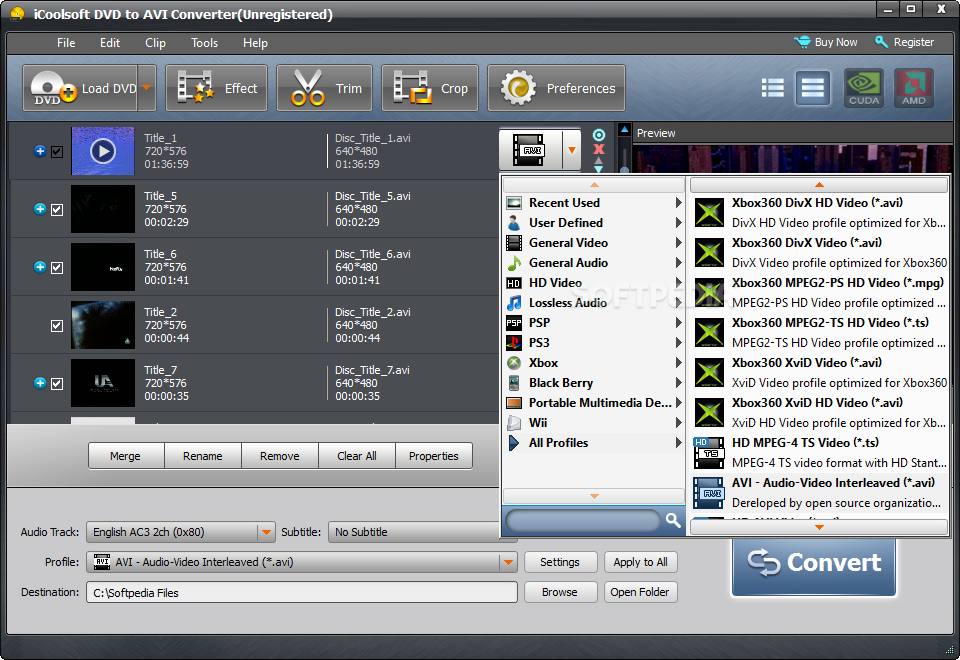Viewport: 960px width, 660px height.
Task: Open the File menu
Action: (66, 43)
